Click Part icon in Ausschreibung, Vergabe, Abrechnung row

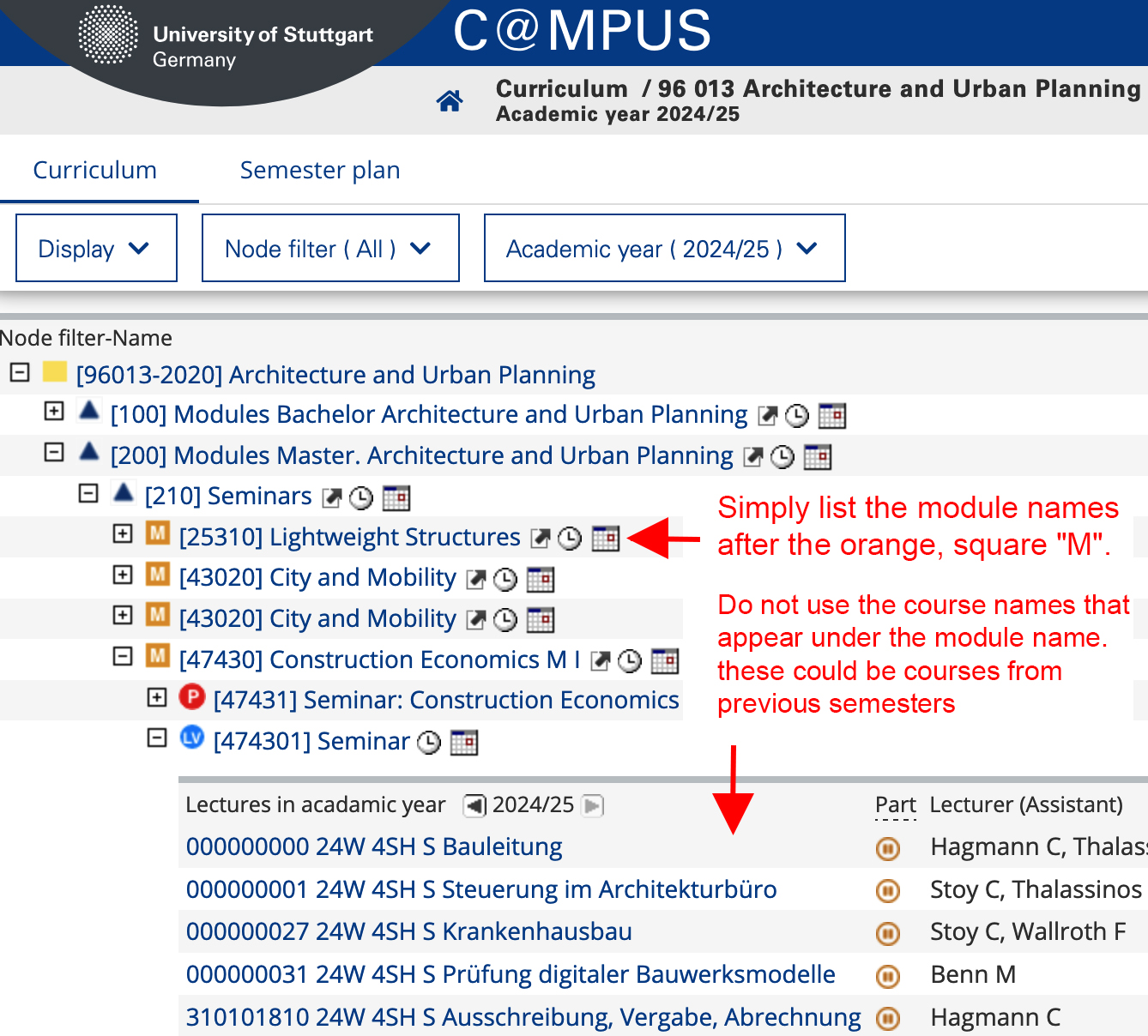click(x=888, y=1018)
